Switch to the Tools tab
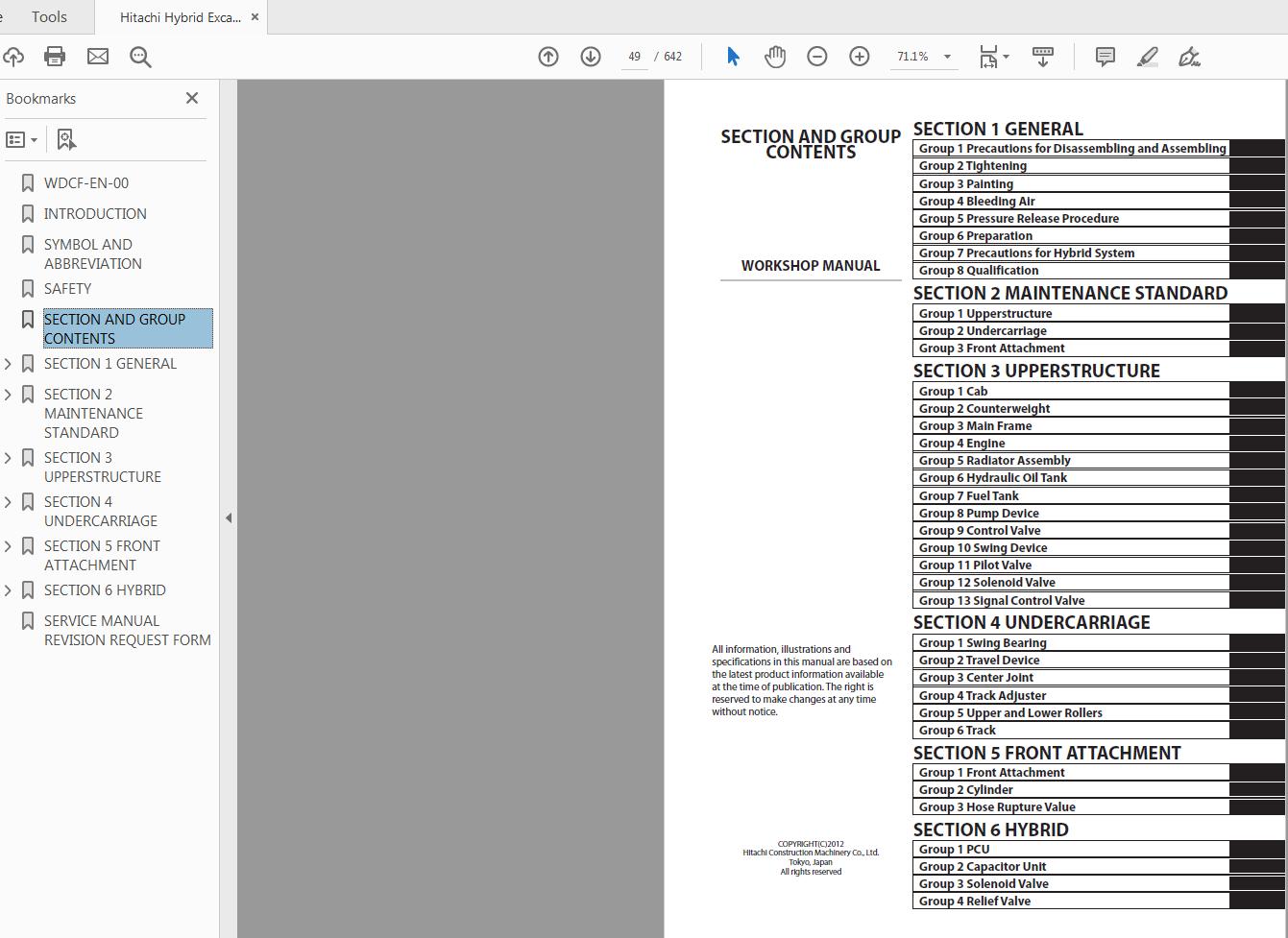Screen dimensions: 1288x938 49,17
